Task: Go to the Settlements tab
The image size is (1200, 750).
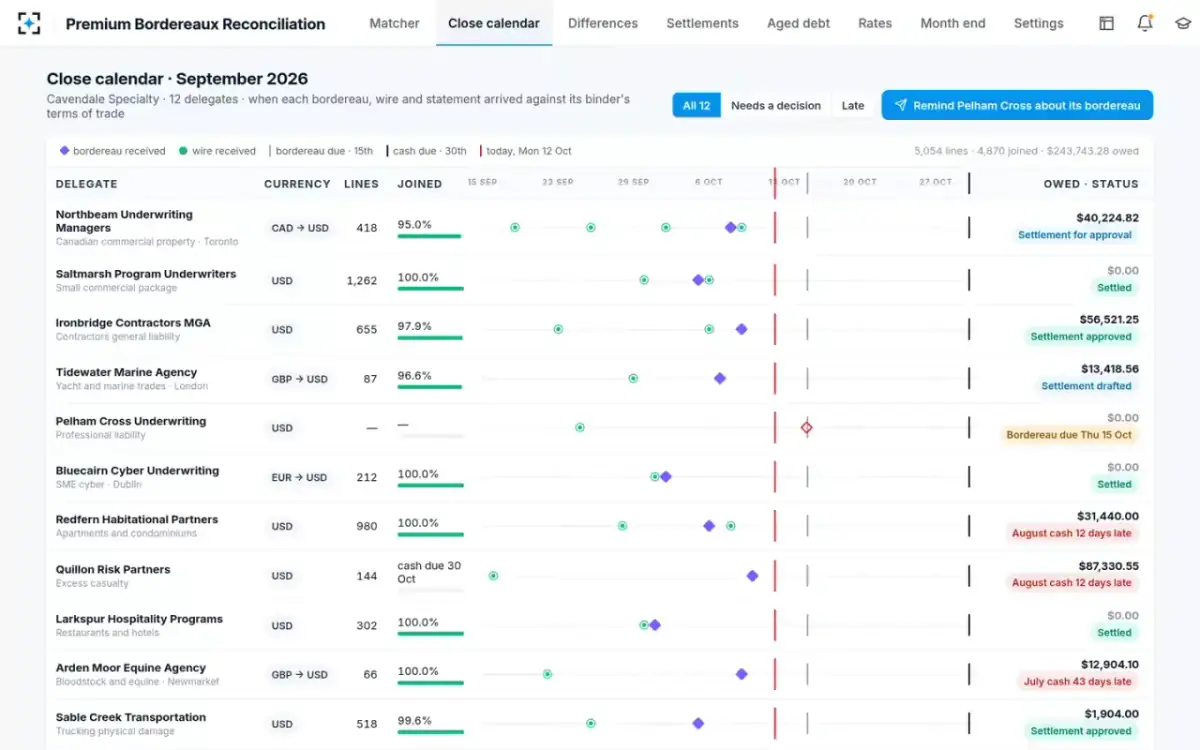Action: (x=702, y=23)
